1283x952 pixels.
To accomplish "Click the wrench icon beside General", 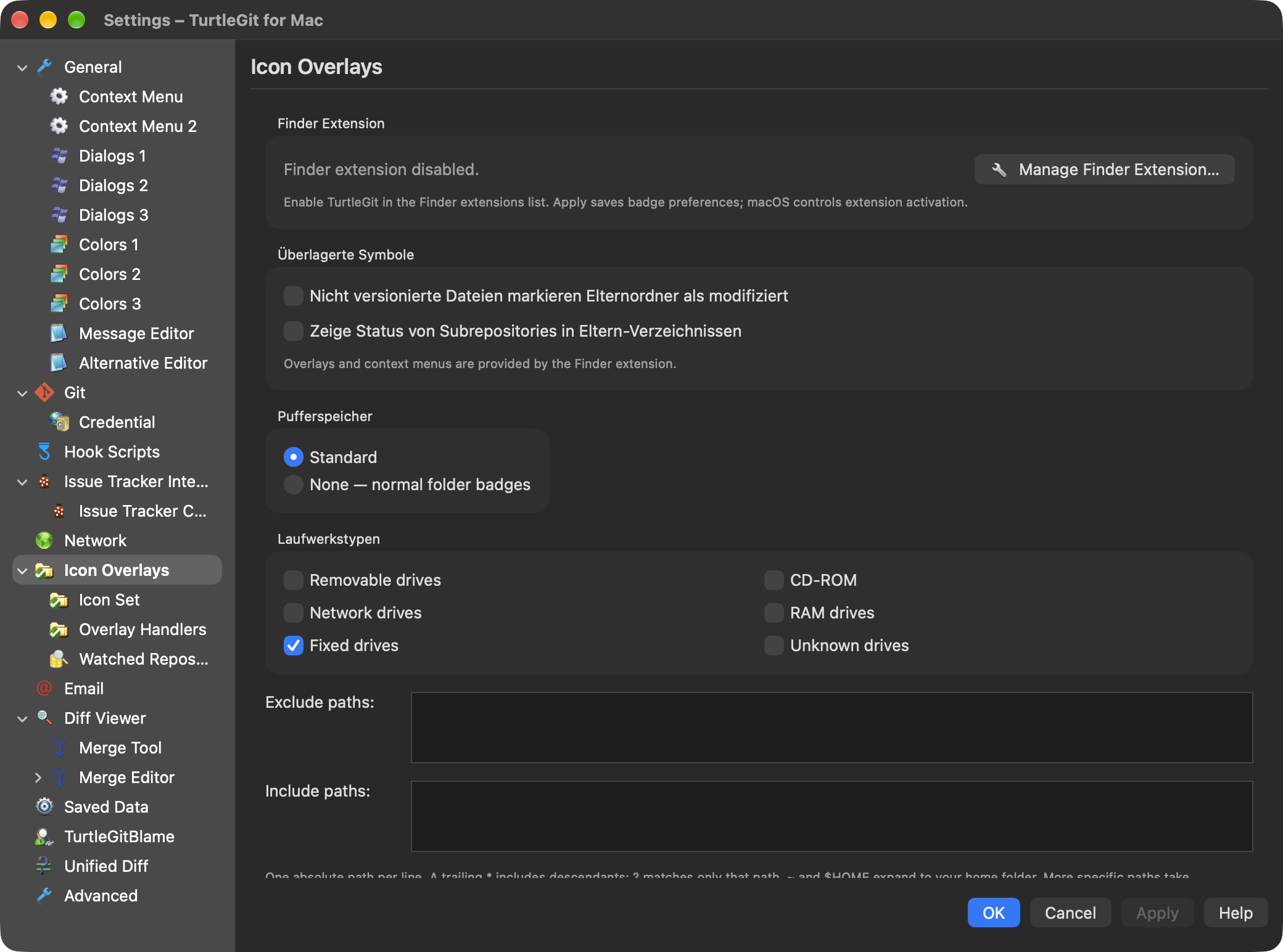I will (x=44, y=67).
